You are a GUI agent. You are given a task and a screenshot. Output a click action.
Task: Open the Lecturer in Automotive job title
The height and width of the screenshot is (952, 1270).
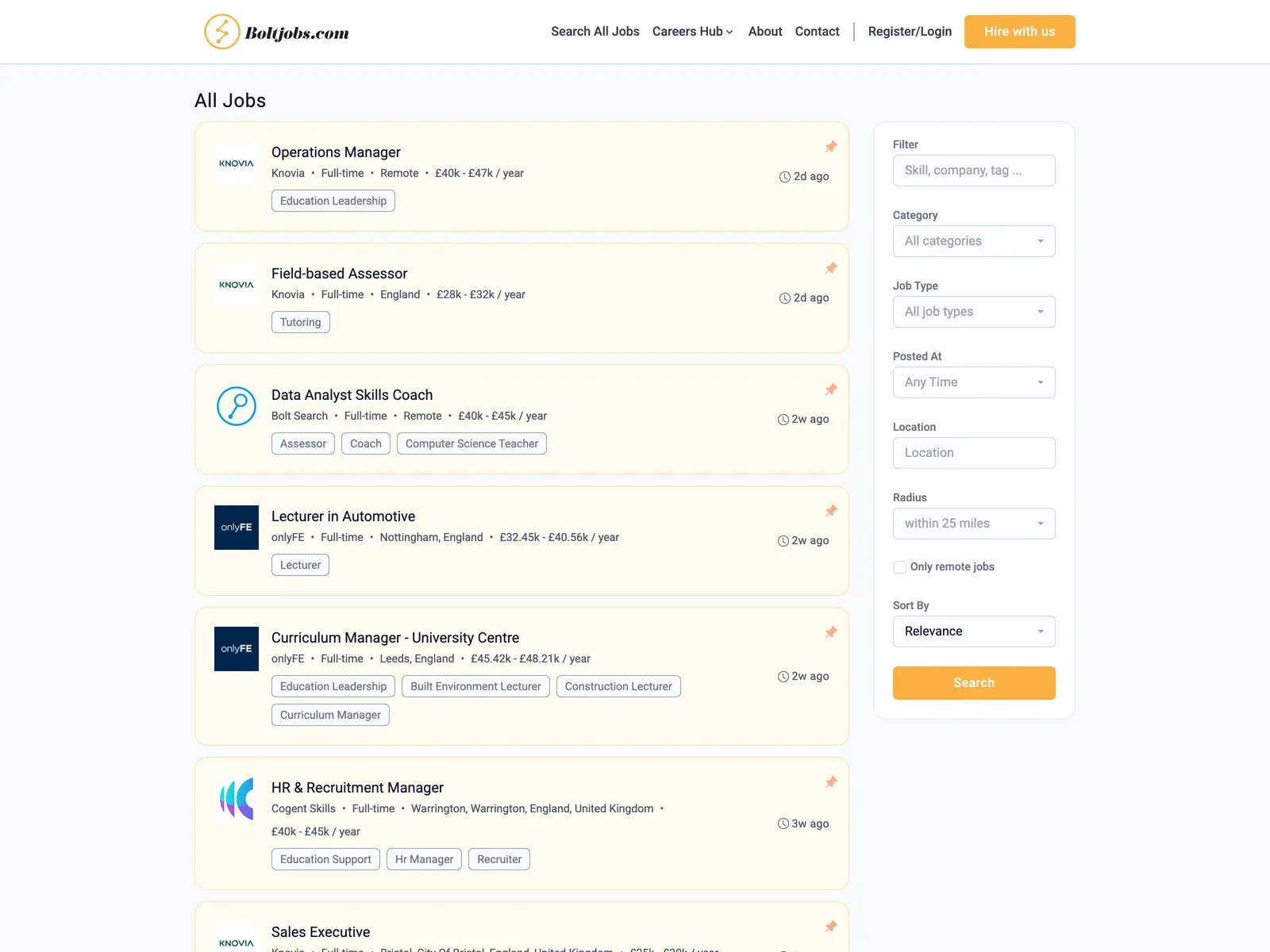343,516
